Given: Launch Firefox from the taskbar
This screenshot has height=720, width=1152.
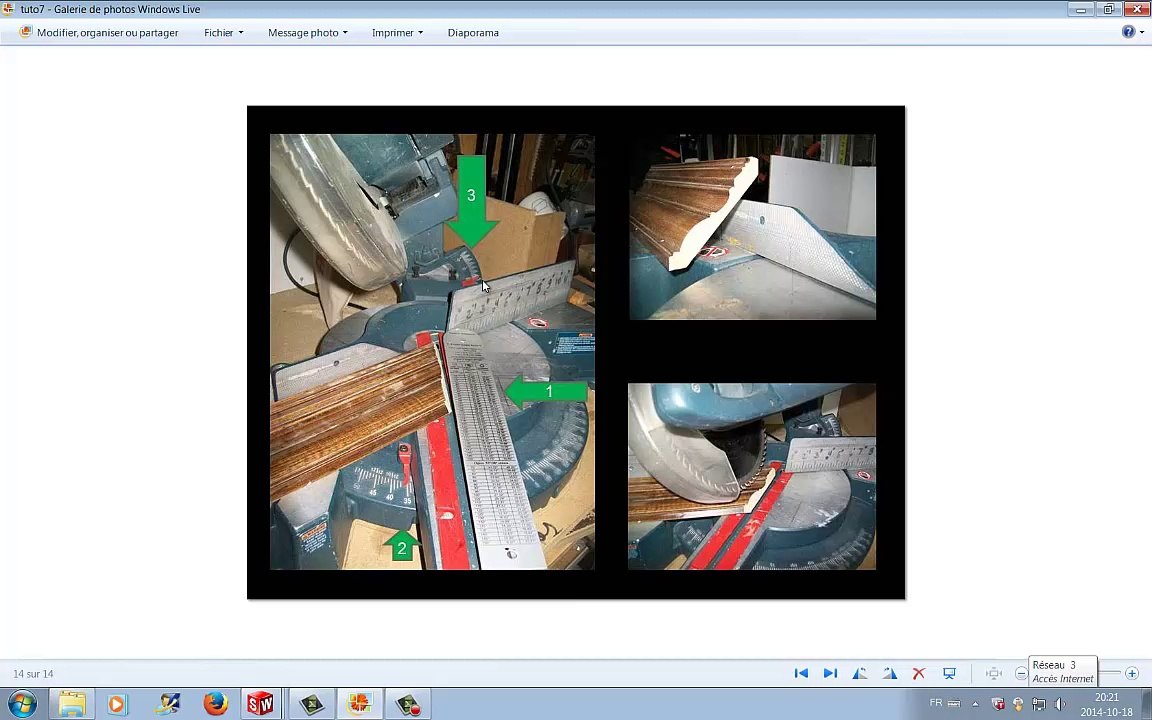Looking at the screenshot, I should [x=215, y=704].
